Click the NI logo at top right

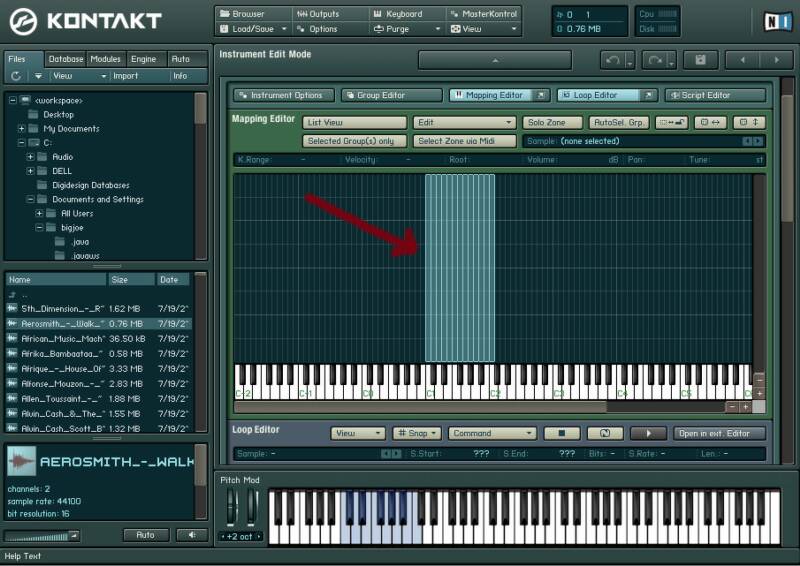778,22
